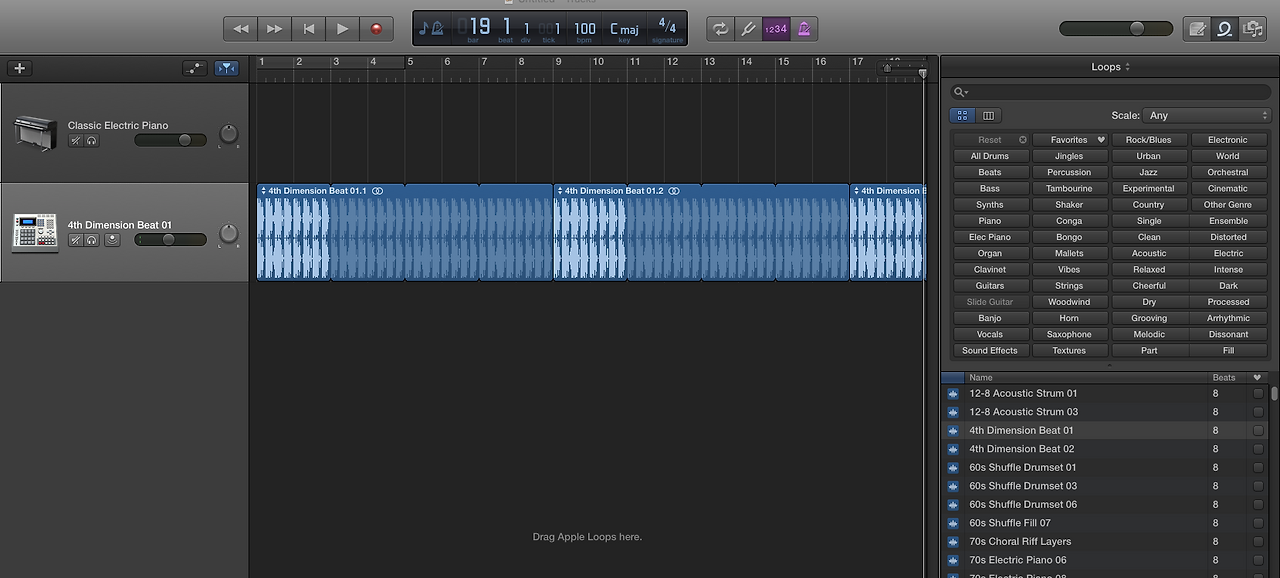
Task: Select the Grooving keyword button
Action: tap(1149, 318)
